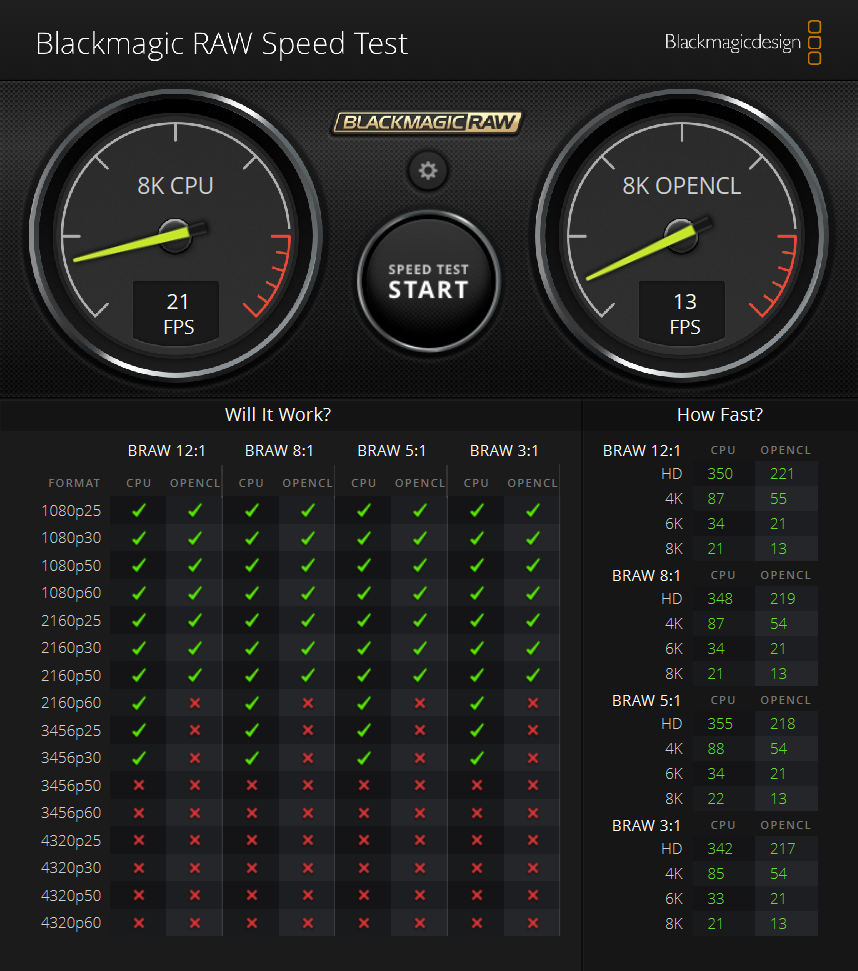
Task: Click 4320p60 BRAW 3:1 OPENCL red cross
Action: coord(533,923)
